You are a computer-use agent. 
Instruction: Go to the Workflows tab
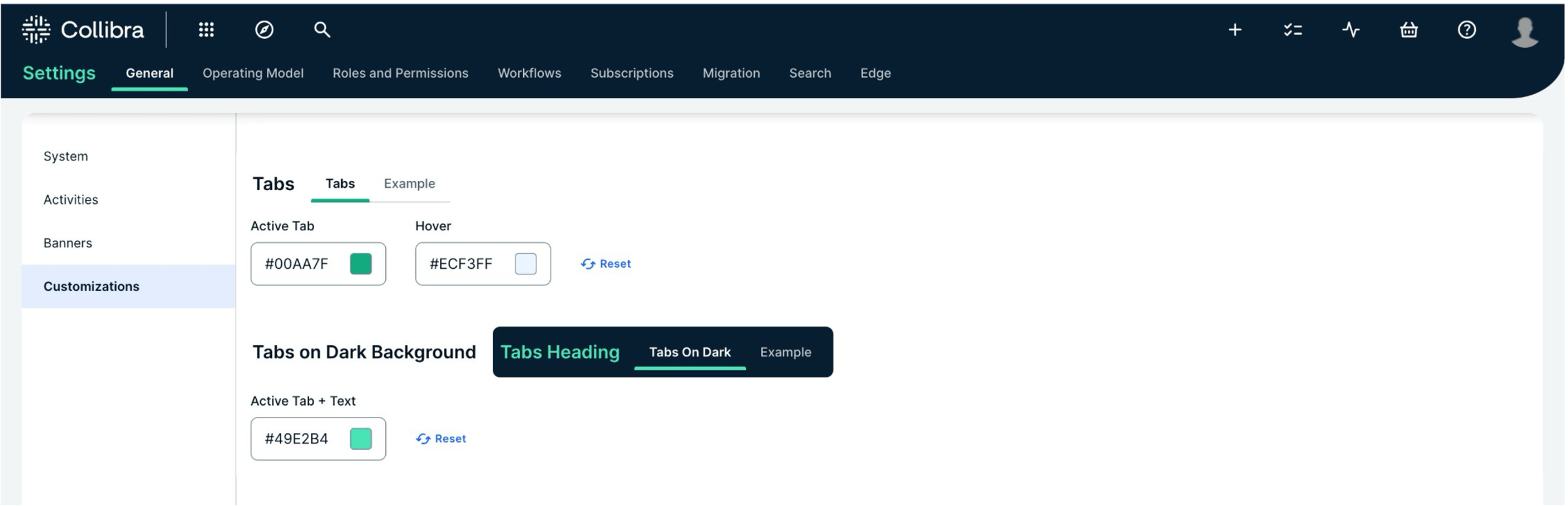[x=530, y=73]
